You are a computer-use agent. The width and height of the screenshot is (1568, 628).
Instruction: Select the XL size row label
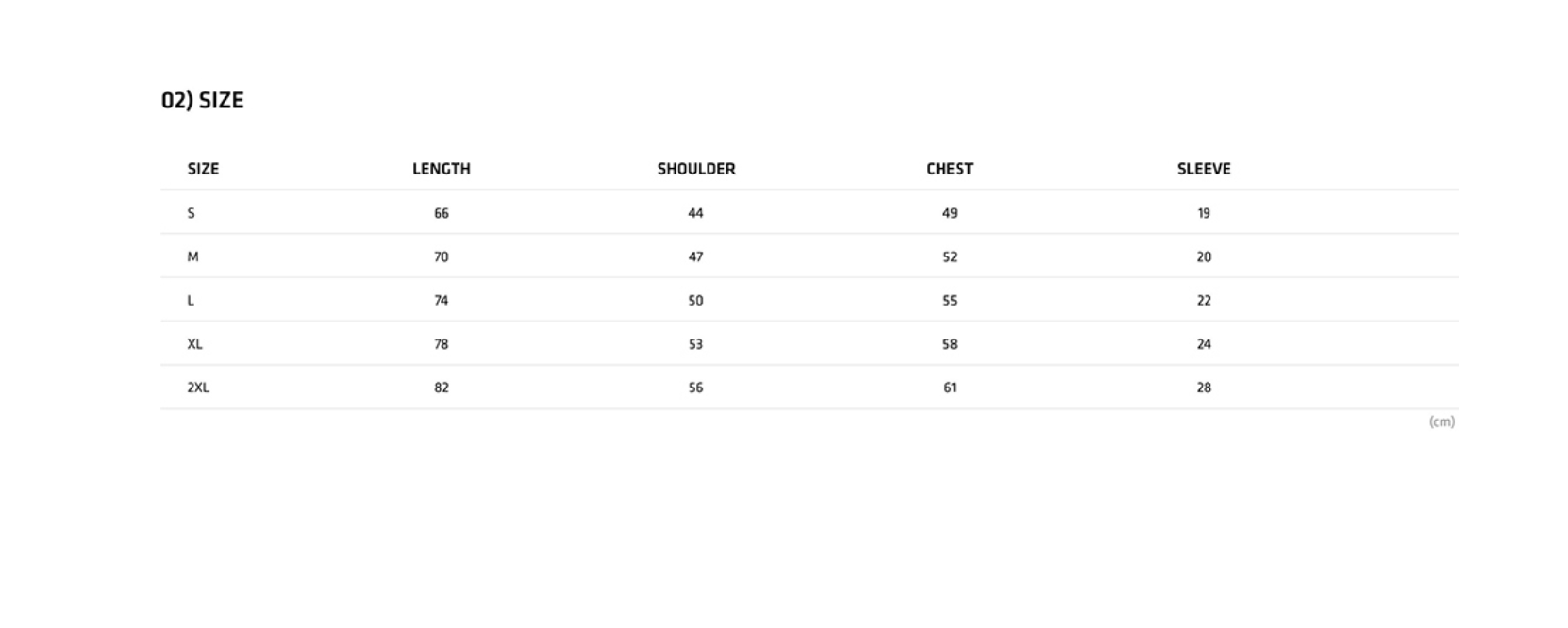pos(194,344)
